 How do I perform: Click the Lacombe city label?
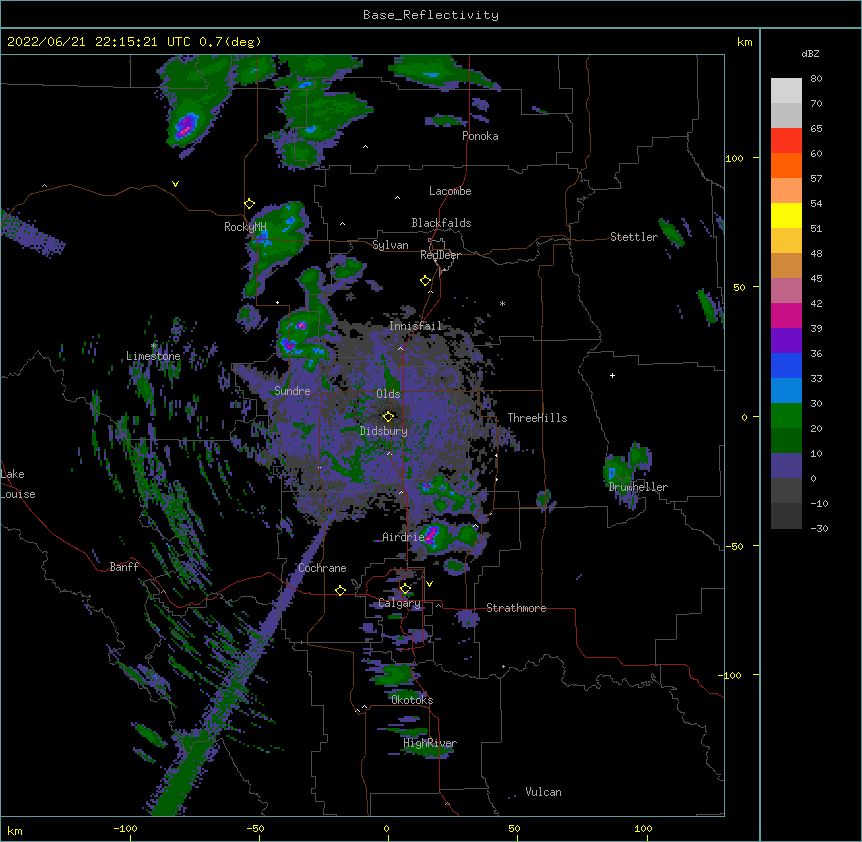450,191
